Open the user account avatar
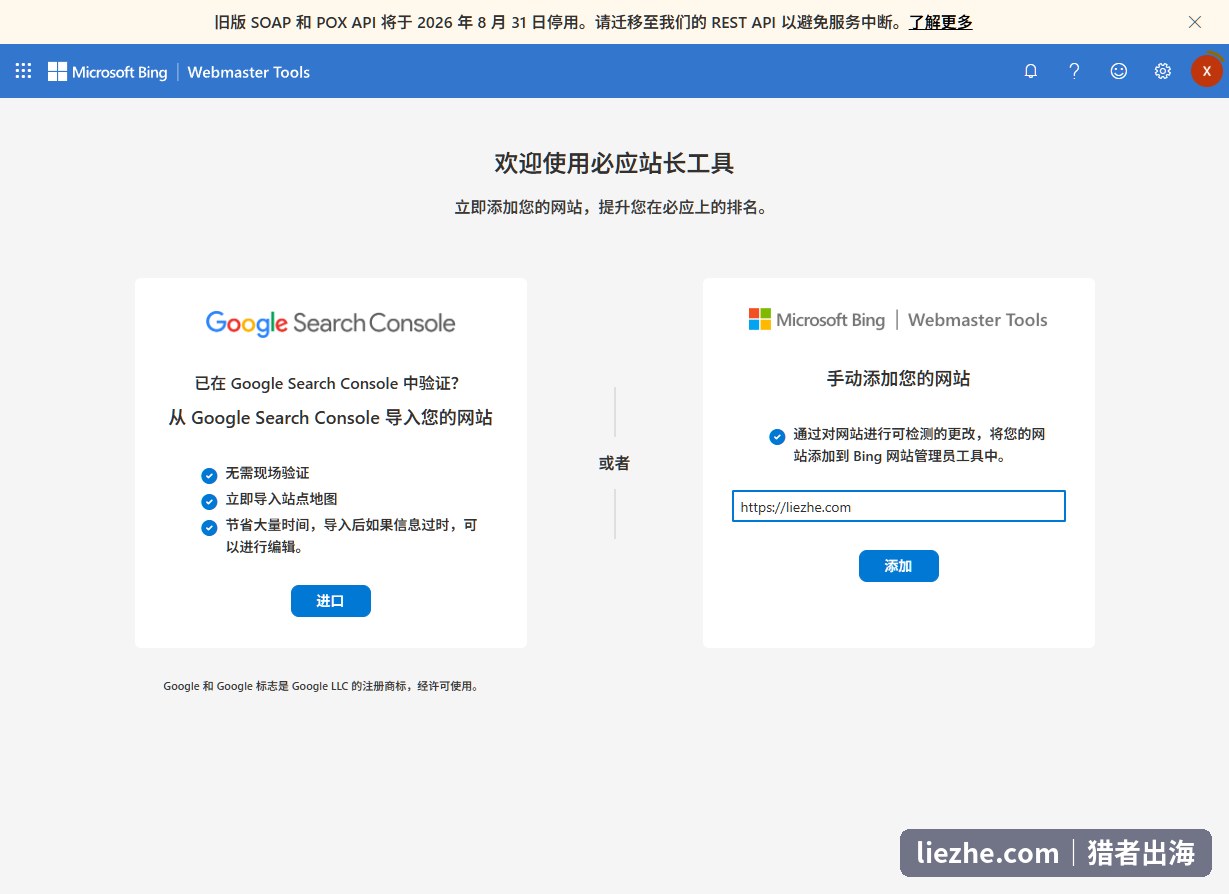 coord(1206,71)
